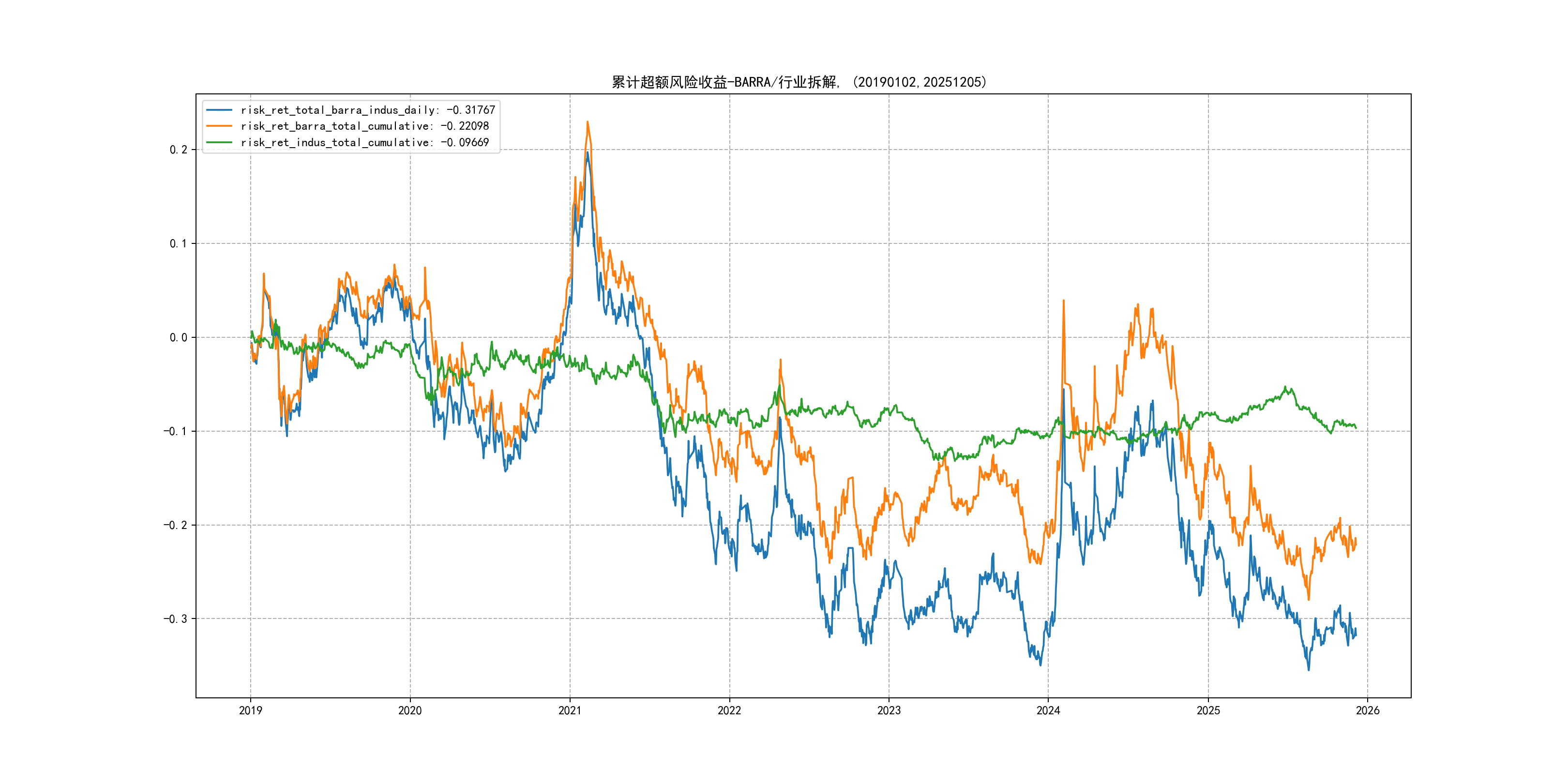Click the 2025 x-axis tick label
The width and height of the screenshot is (1568, 784).
tap(1208, 710)
